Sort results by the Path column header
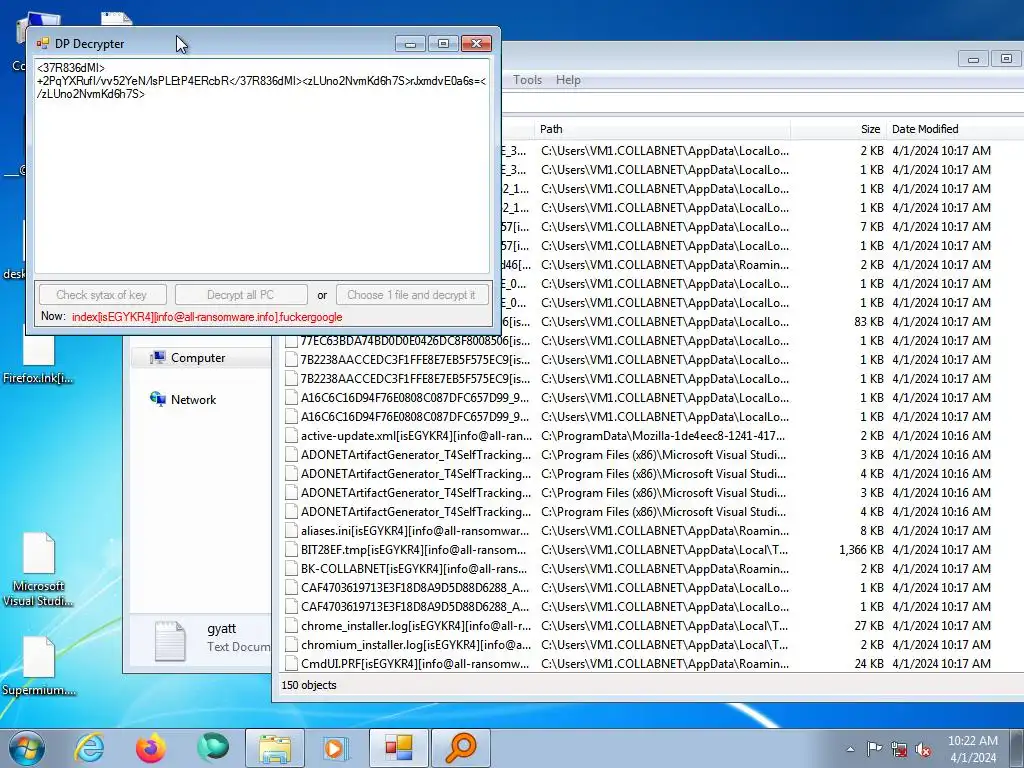The height and width of the screenshot is (768, 1024). 662,129
